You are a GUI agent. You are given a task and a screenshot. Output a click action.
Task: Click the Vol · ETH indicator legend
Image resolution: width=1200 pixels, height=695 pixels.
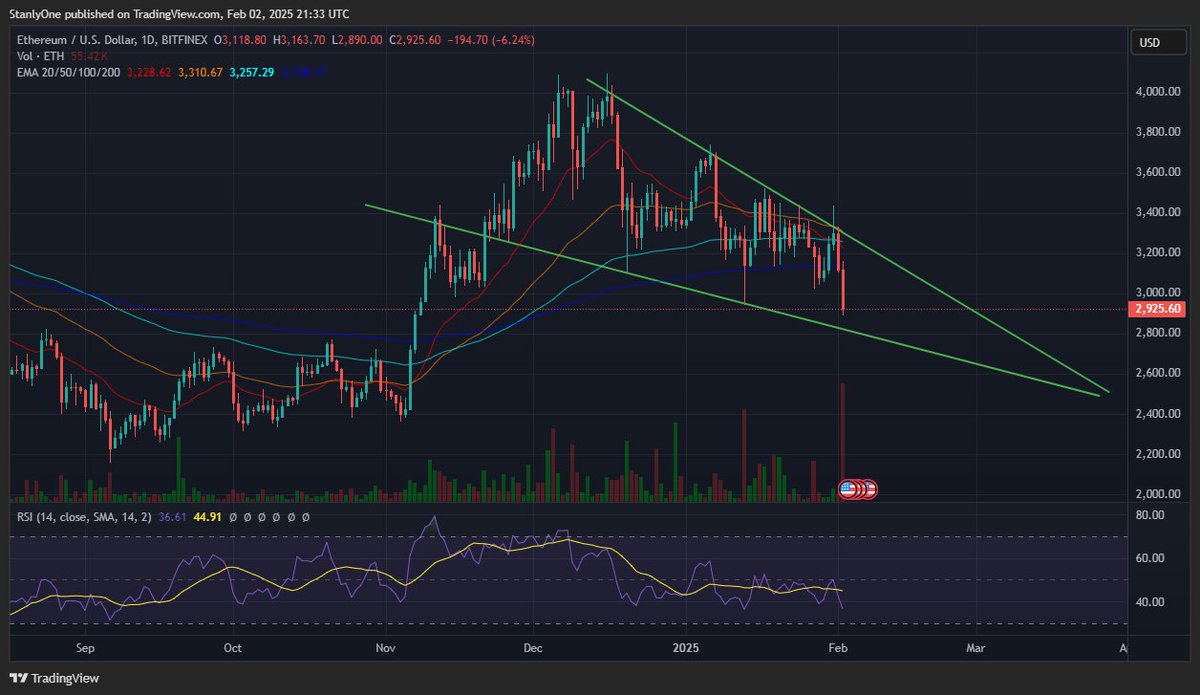click(40, 57)
